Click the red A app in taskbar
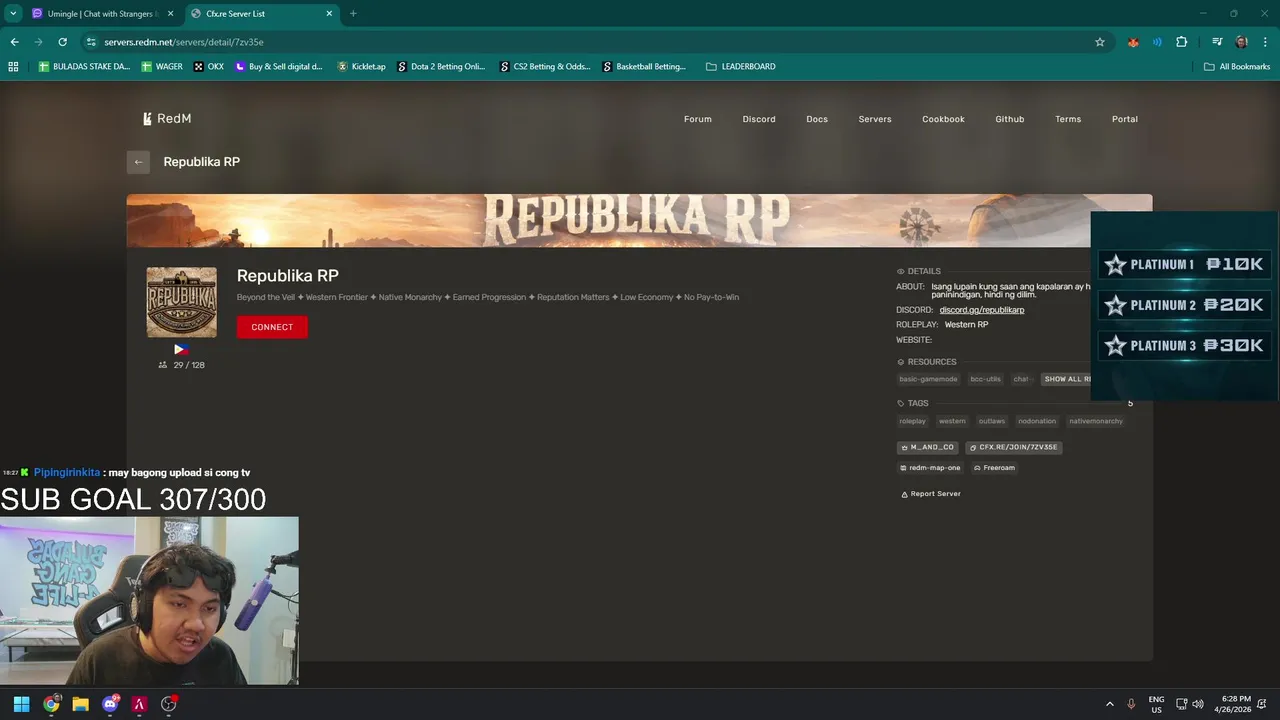Screen dimensions: 1280x720 coord(139,704)
